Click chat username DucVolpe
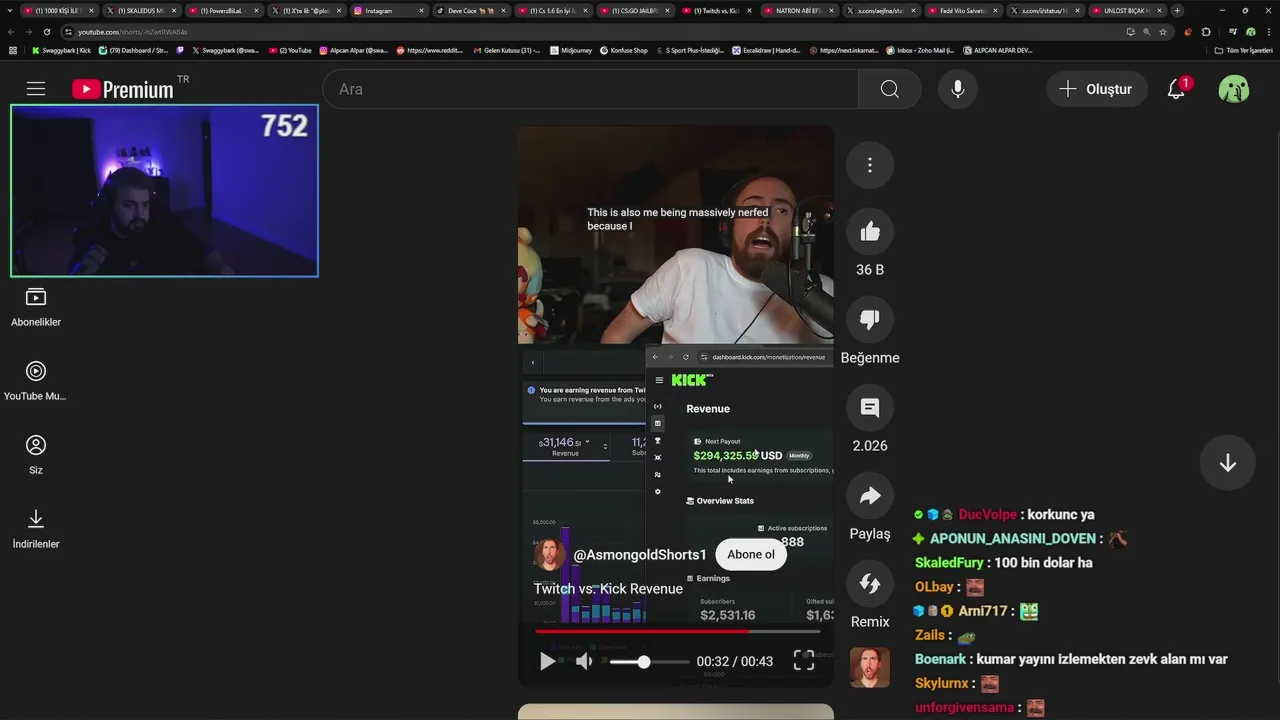 point(987,515)
